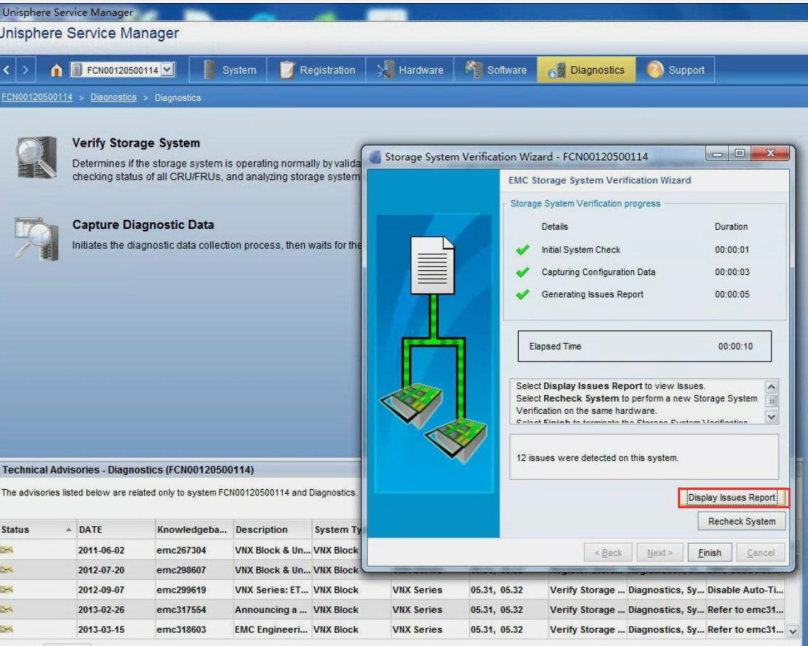Click the Elapsed Time value 00:00:10
Screen dimensions: 808x646
[735, 346]
